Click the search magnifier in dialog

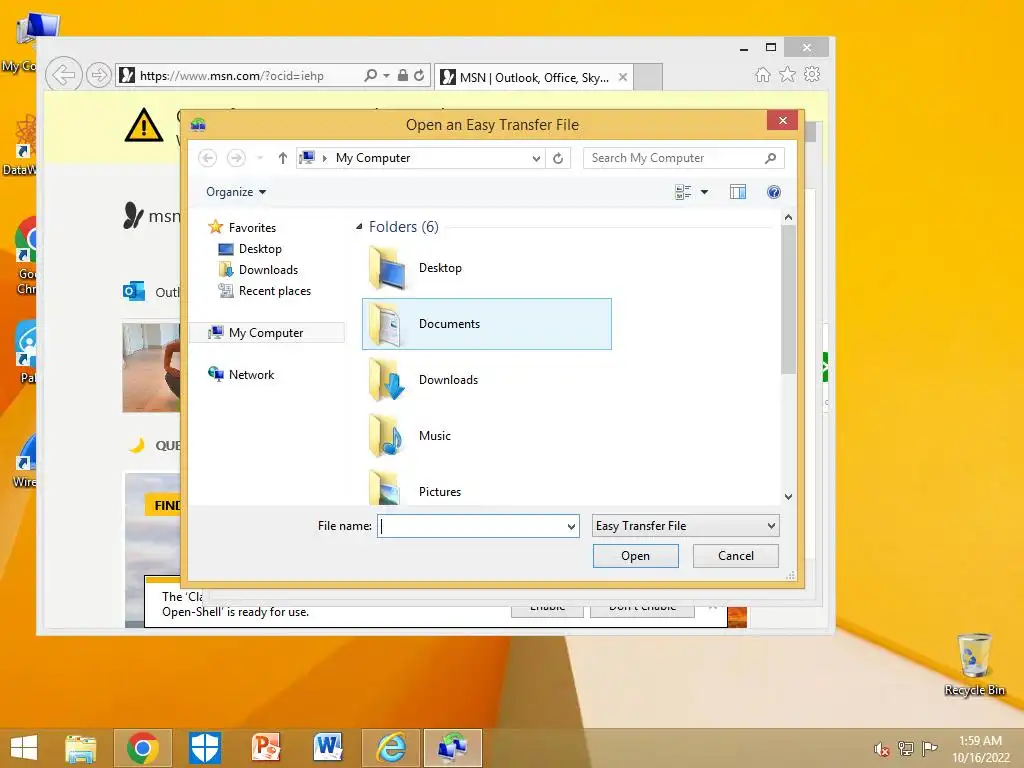coord(771,158)
